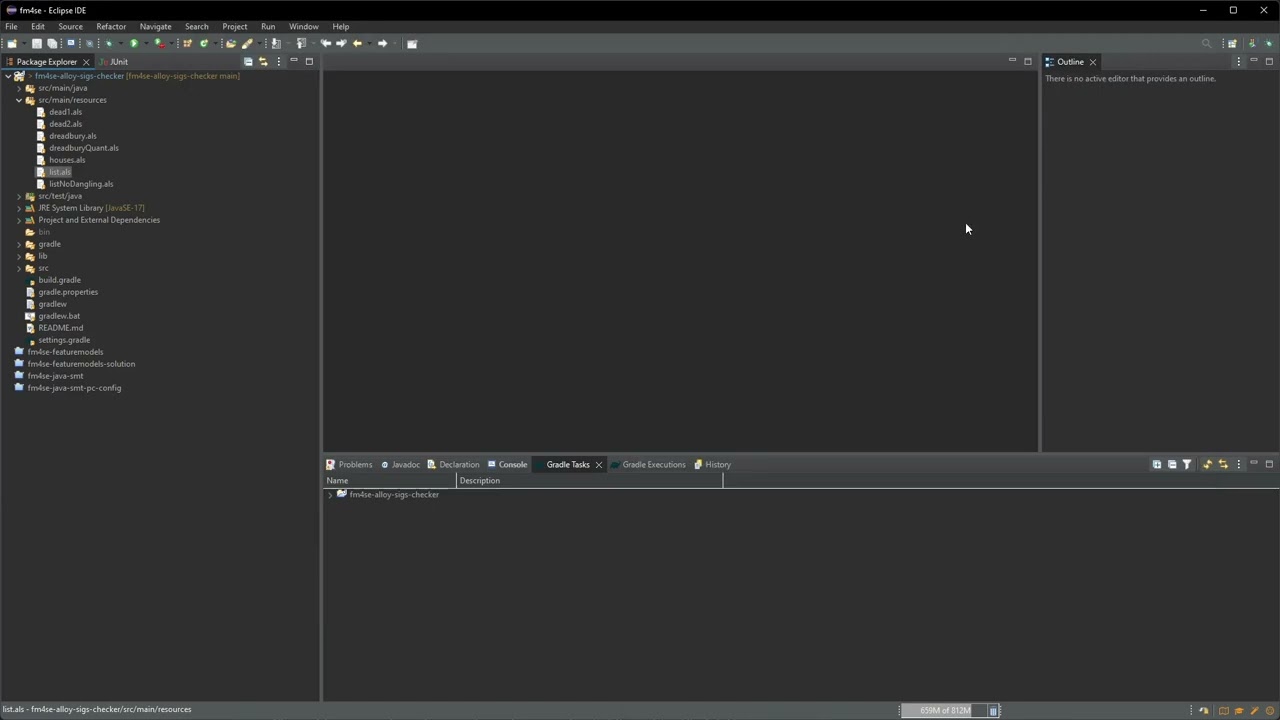Switch to the Gradle Executions tab
Image resolution: width=1280 pixels, height=720 pixels.
648,464
